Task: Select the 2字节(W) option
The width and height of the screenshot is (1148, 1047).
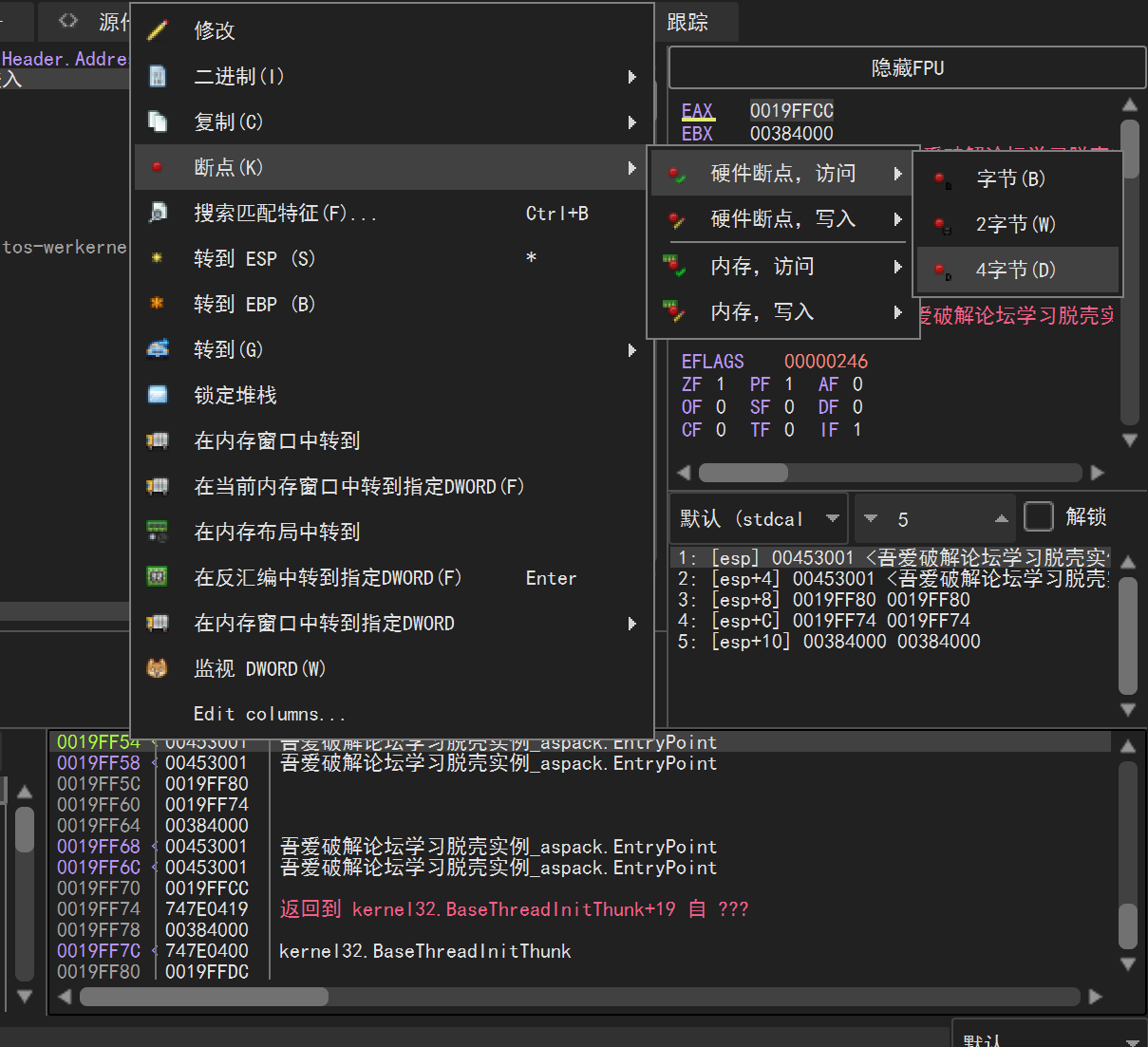Action: [1015, 225]
